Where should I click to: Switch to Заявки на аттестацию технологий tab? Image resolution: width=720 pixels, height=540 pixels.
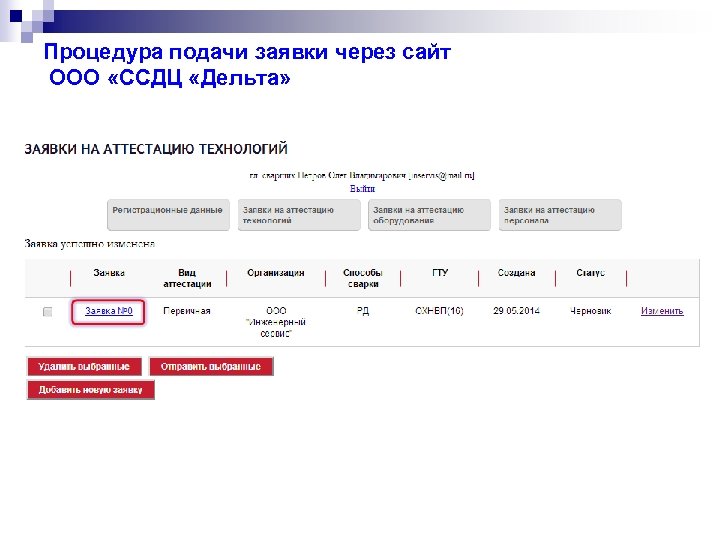pyautogui.click(x=299, y=214)
